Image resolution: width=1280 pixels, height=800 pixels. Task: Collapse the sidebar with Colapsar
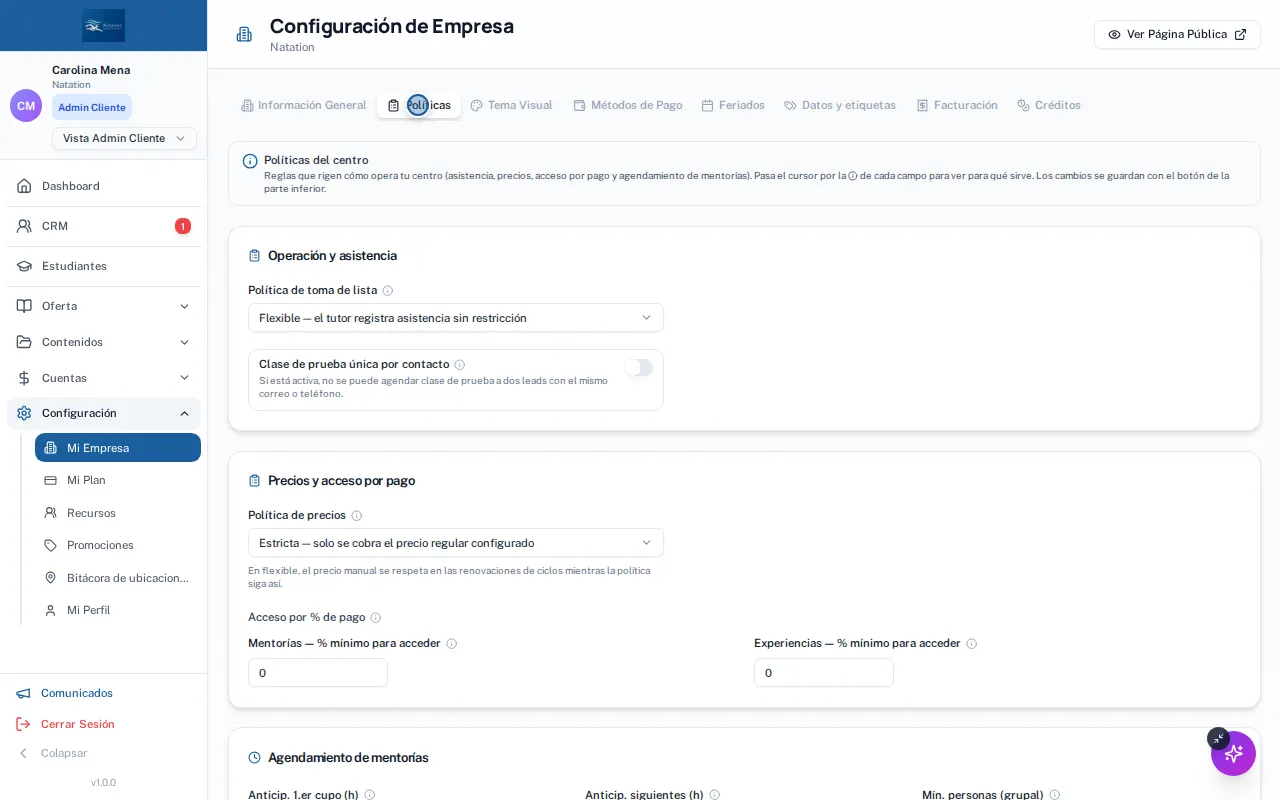(52, 753)
